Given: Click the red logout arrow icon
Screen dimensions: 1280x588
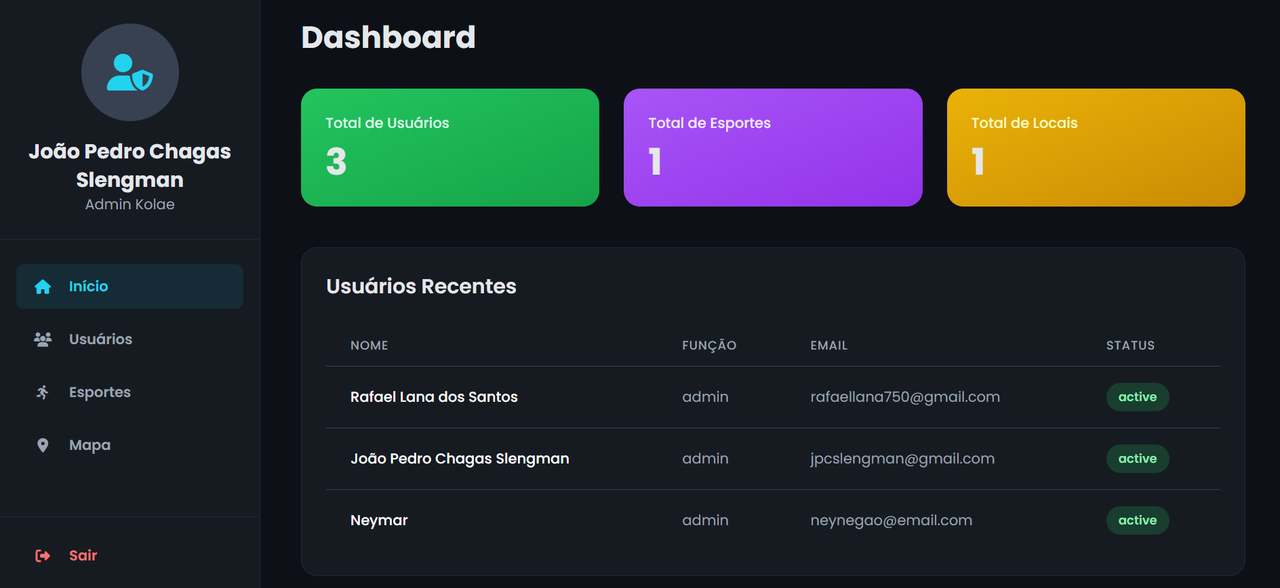Looking at the screenshot, I should coord(42,556).
